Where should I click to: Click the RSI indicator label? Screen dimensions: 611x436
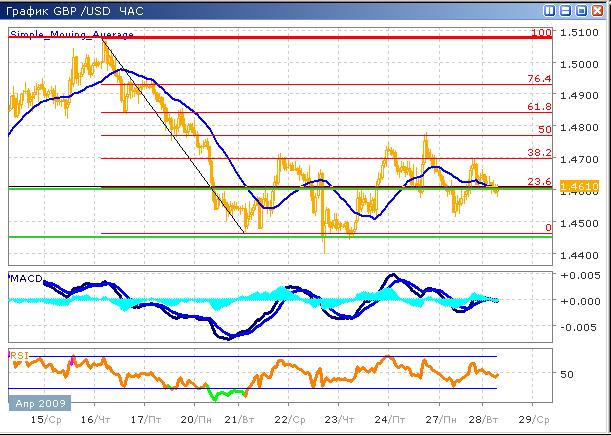(20, 355)
